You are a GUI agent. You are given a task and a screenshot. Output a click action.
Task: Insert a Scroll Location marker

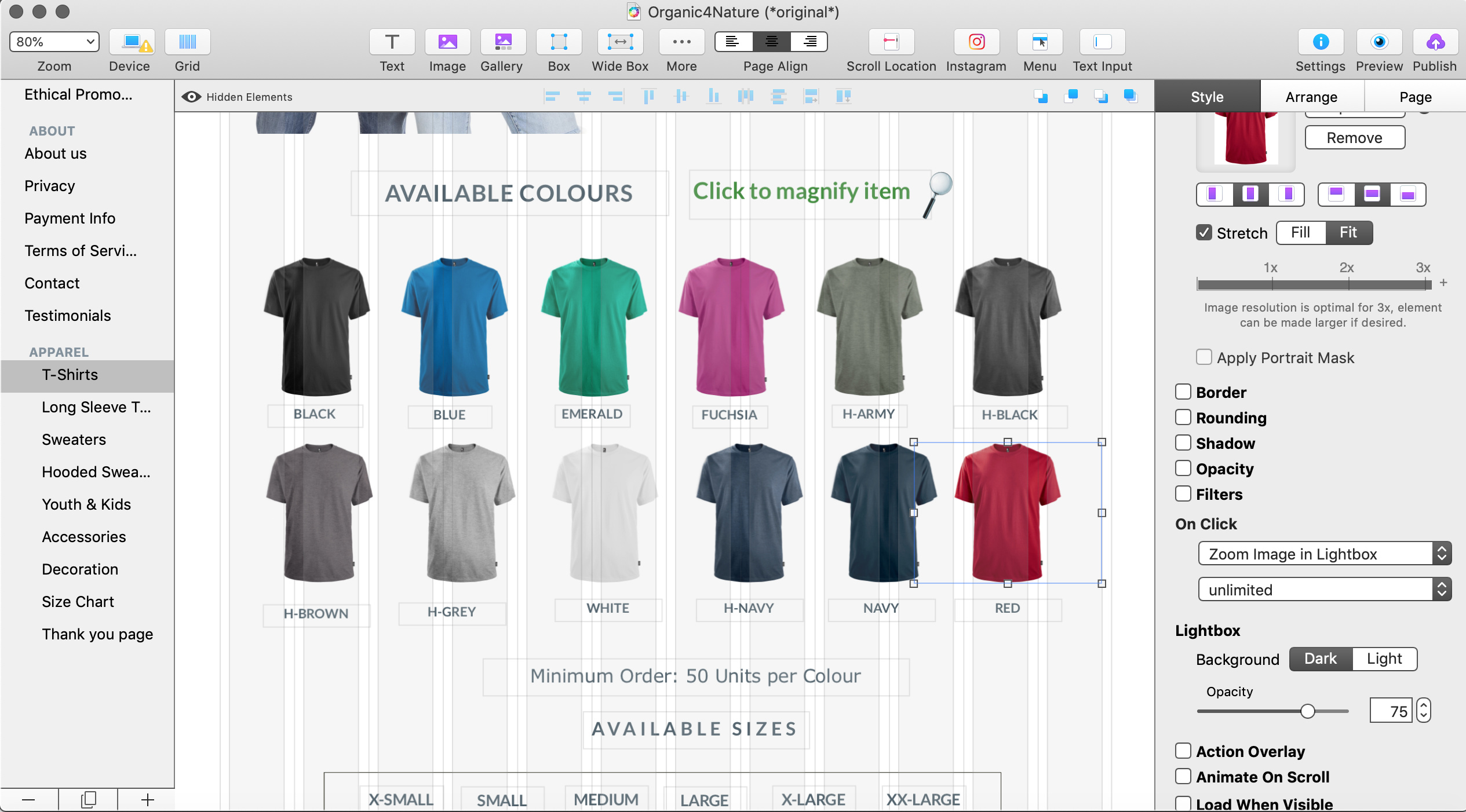click(x=891, y=42)
